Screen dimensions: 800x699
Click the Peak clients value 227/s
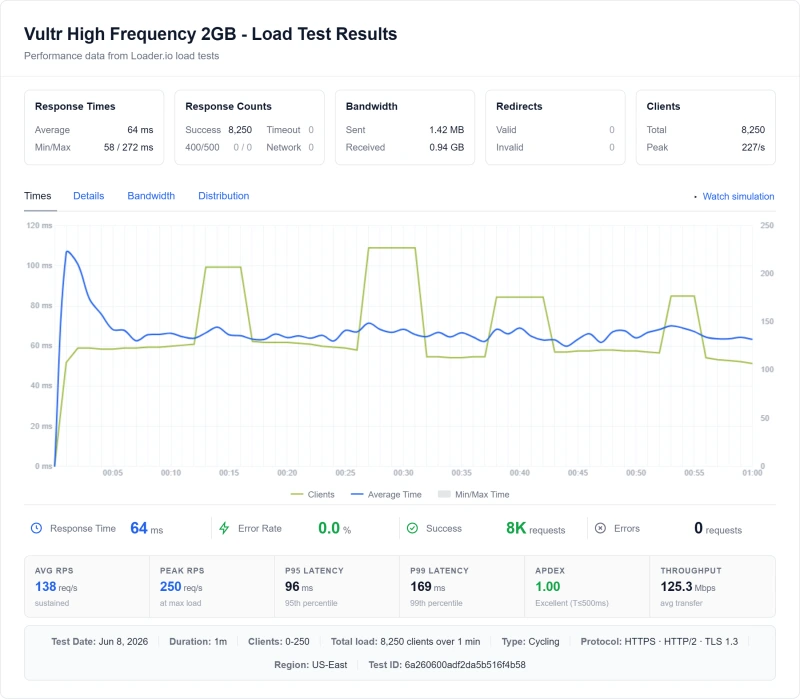(753, 147)
